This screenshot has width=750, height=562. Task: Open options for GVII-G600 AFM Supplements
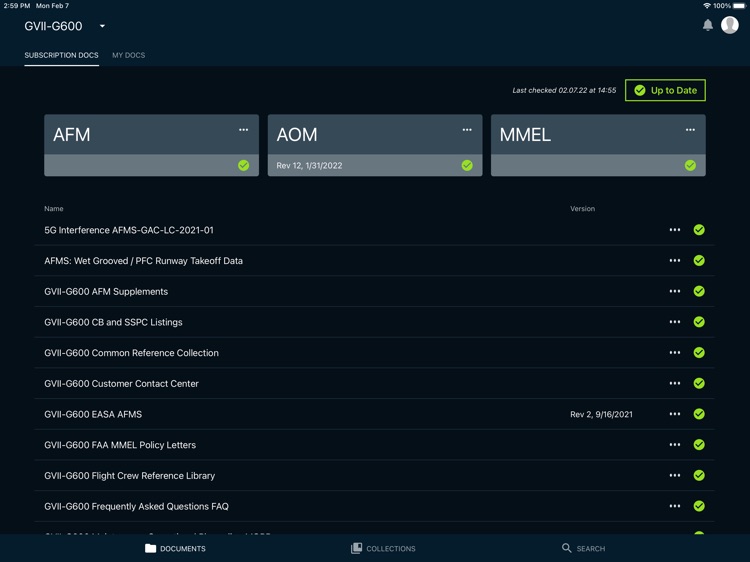tap(675, 291)
